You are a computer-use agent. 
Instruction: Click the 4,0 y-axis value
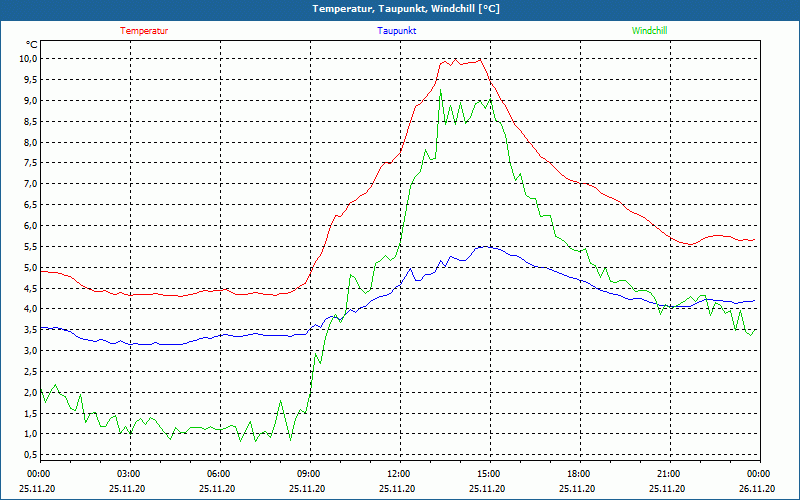tap(31, 309)
